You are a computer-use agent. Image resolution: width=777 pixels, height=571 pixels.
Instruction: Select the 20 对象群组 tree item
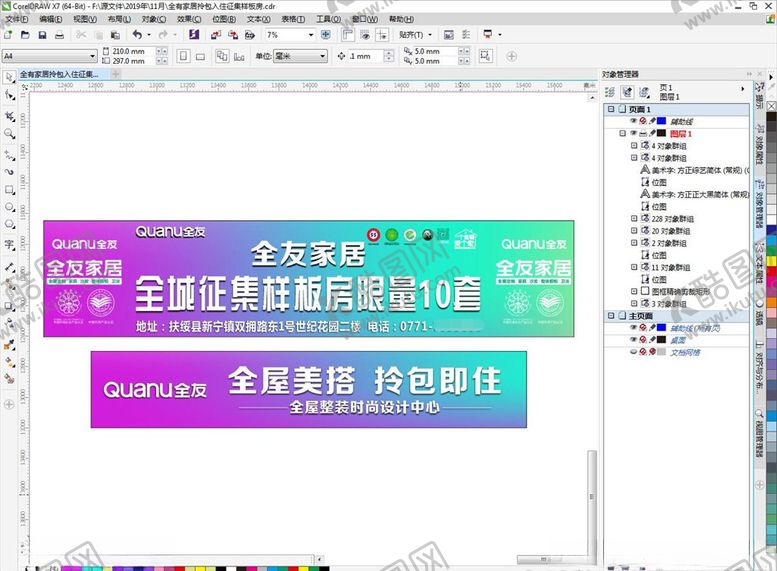(x=671, y=230)
